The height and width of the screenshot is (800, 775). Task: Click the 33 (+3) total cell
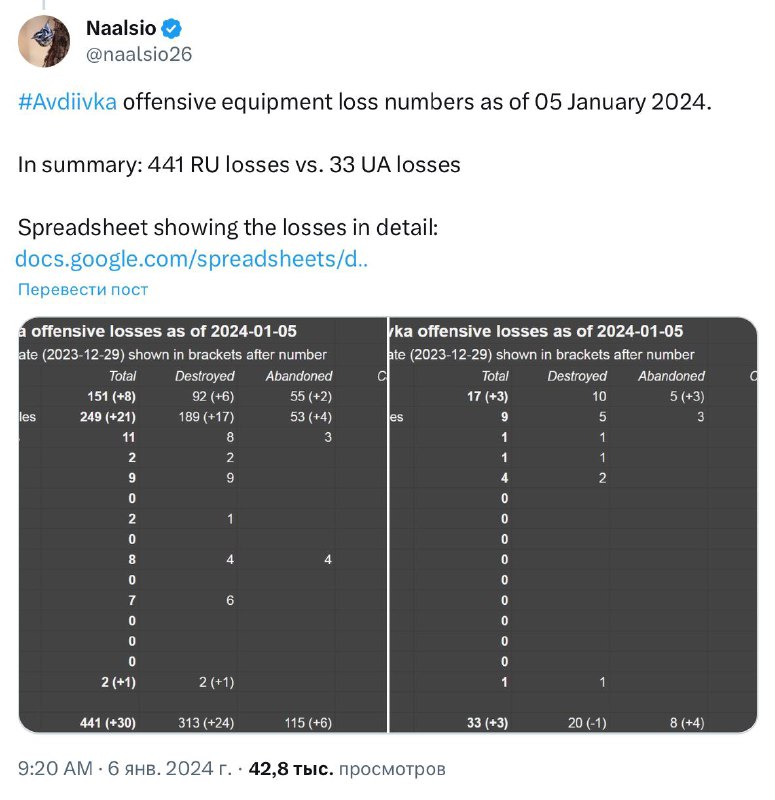(x=487, y=723)
